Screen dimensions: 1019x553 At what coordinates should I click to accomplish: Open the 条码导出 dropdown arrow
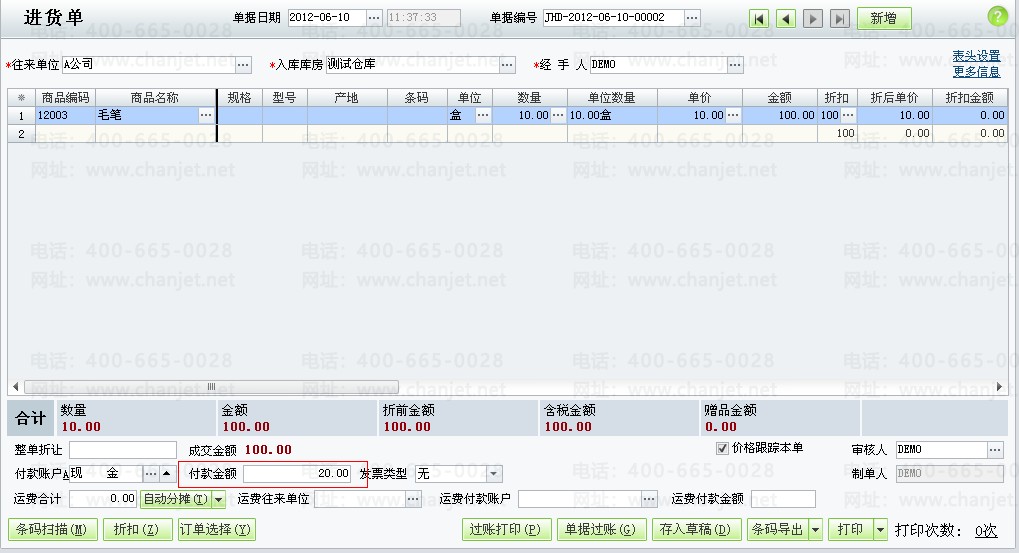(816, 529)
